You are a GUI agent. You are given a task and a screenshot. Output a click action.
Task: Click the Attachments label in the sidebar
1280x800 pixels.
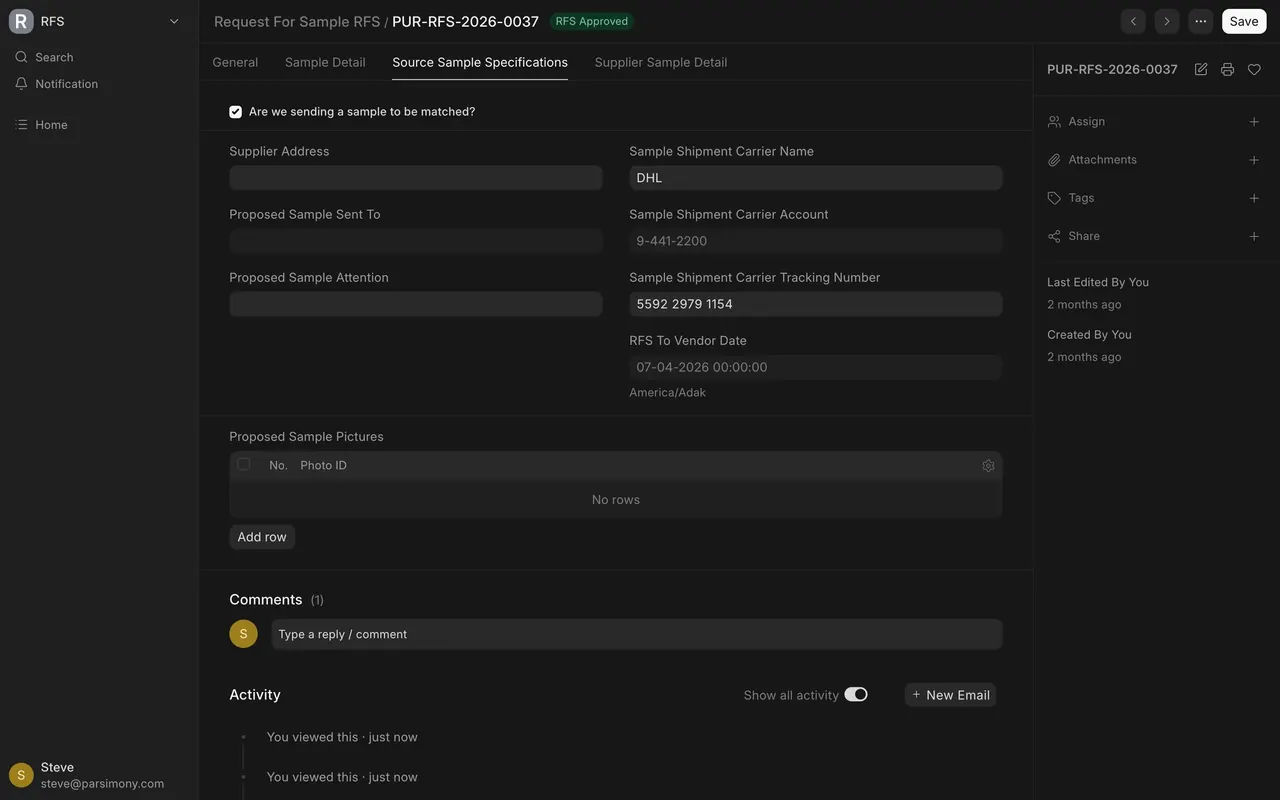coord(1102,160)
